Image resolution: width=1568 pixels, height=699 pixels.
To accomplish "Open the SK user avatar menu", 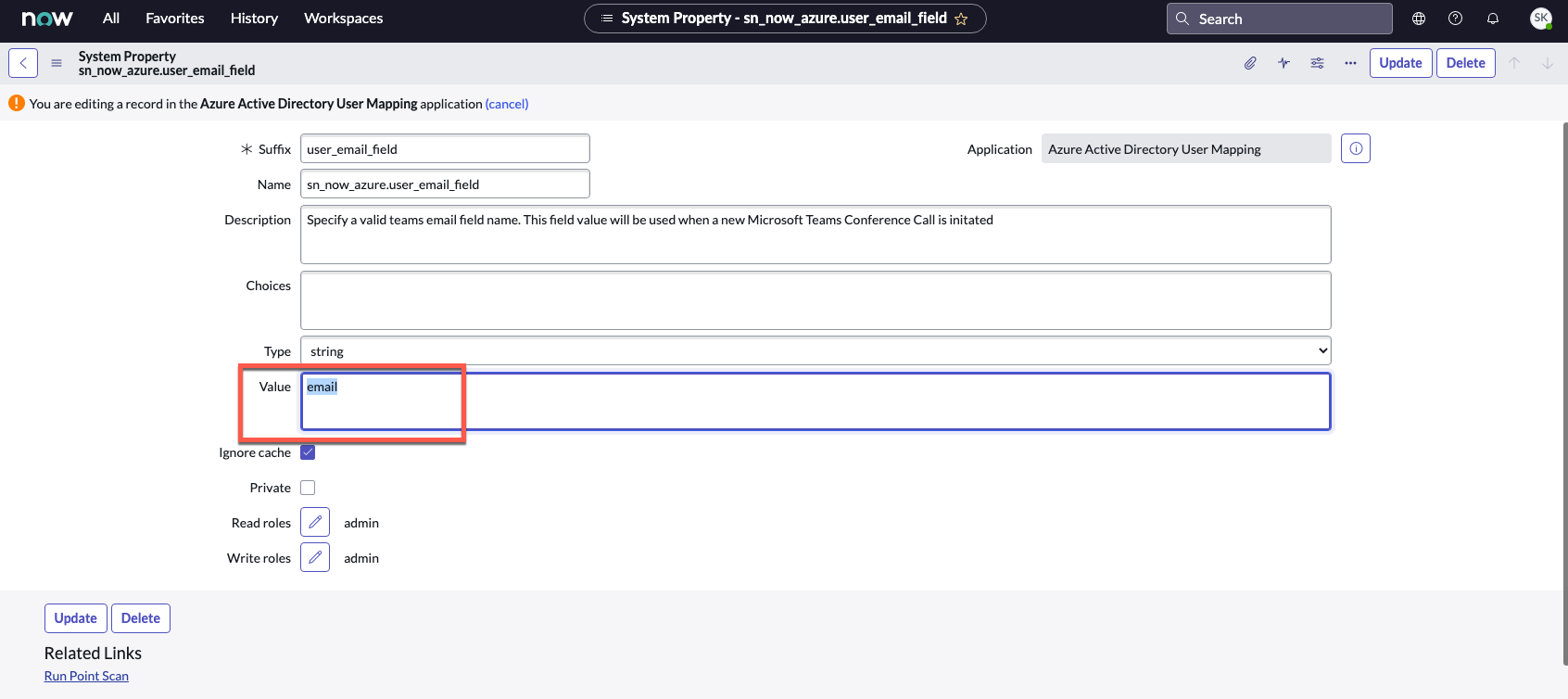I will click(x=1541, y=19).
